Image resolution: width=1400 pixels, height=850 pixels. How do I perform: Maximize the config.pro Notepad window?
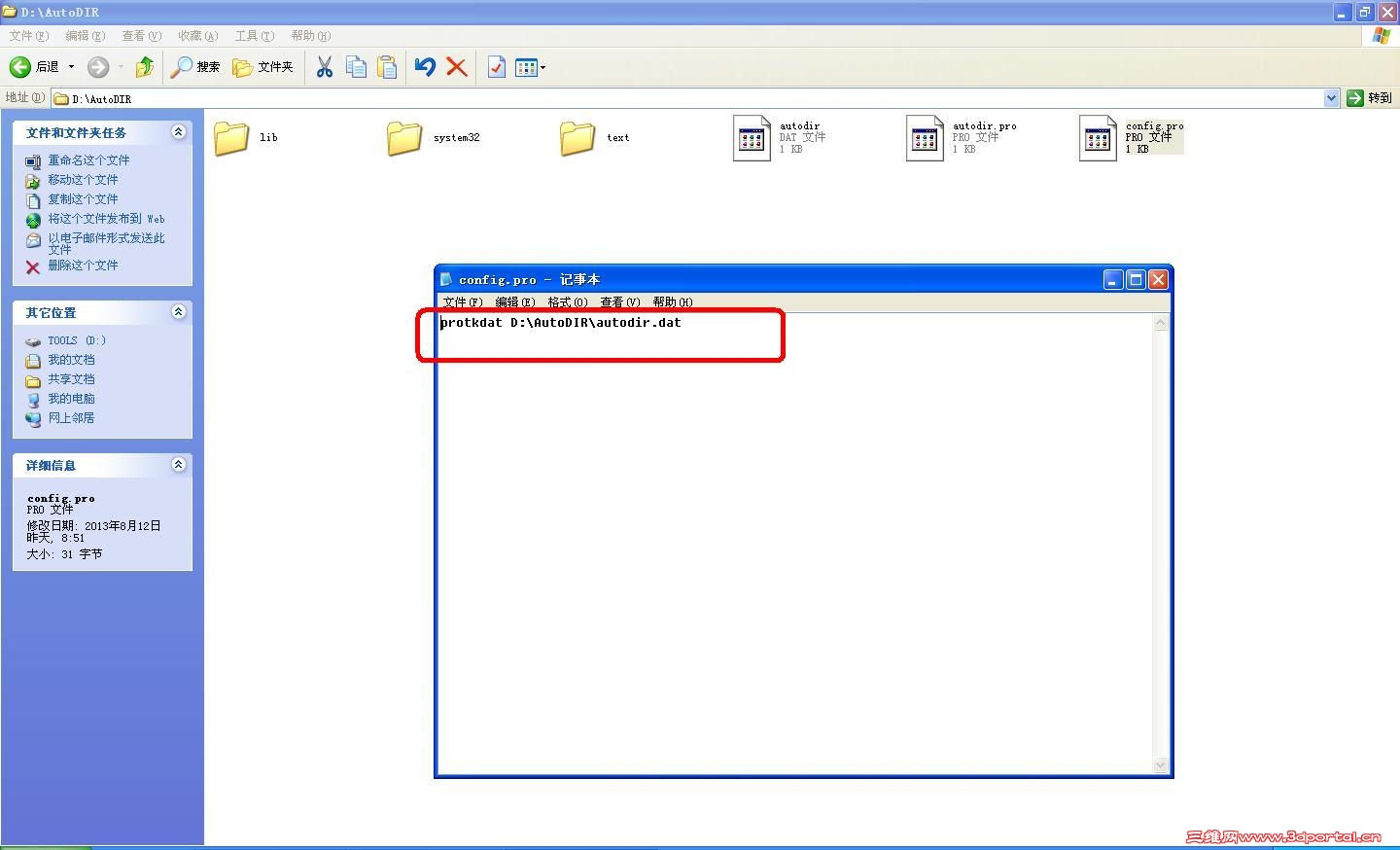coord(1136,280)
